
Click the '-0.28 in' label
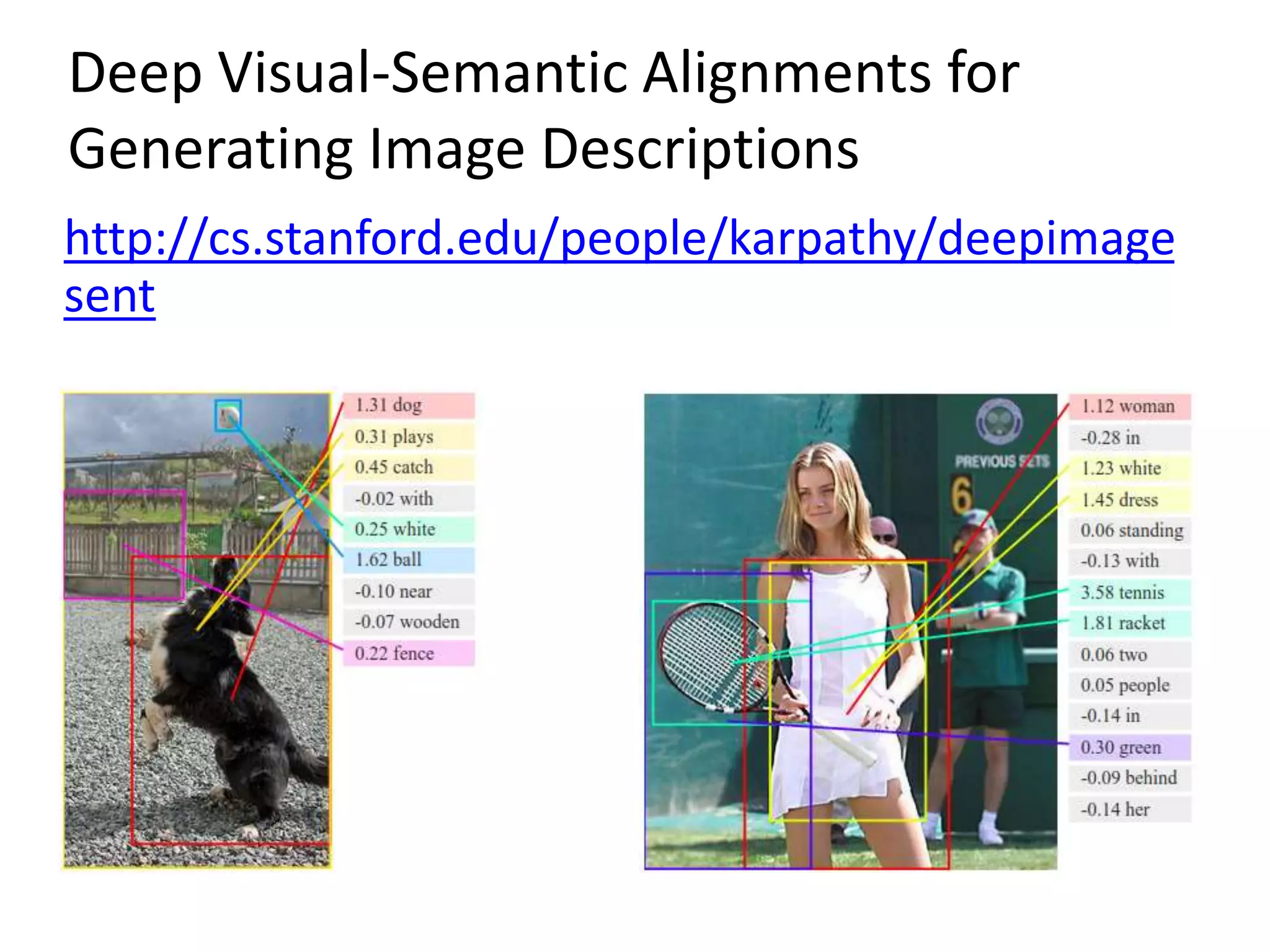pyautogui.click(x=1130, y=438)
